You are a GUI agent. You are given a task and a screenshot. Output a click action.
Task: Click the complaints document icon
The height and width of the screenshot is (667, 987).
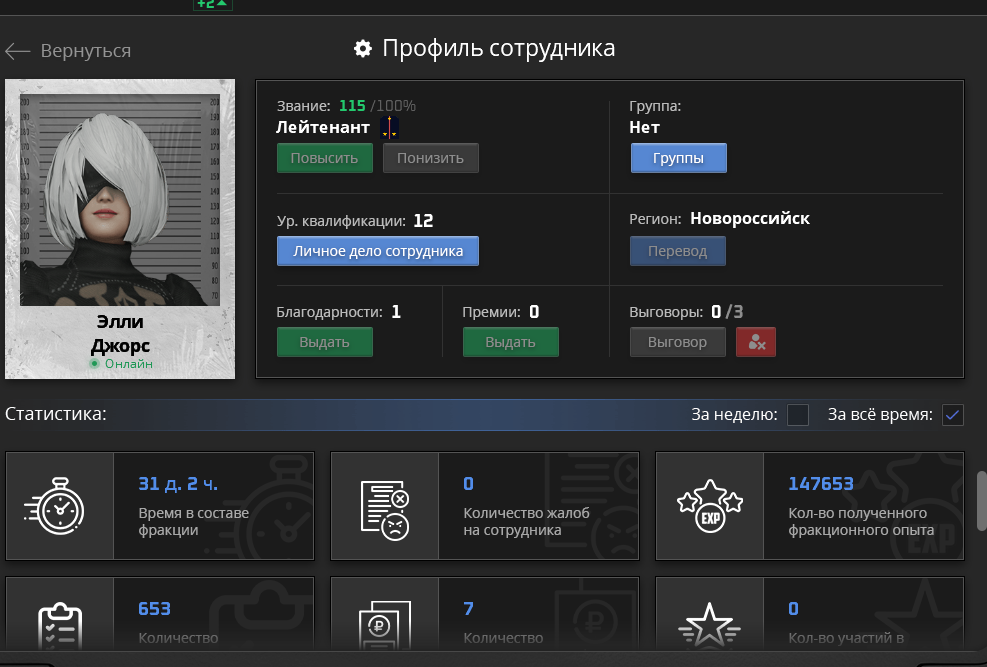point(386,506)
